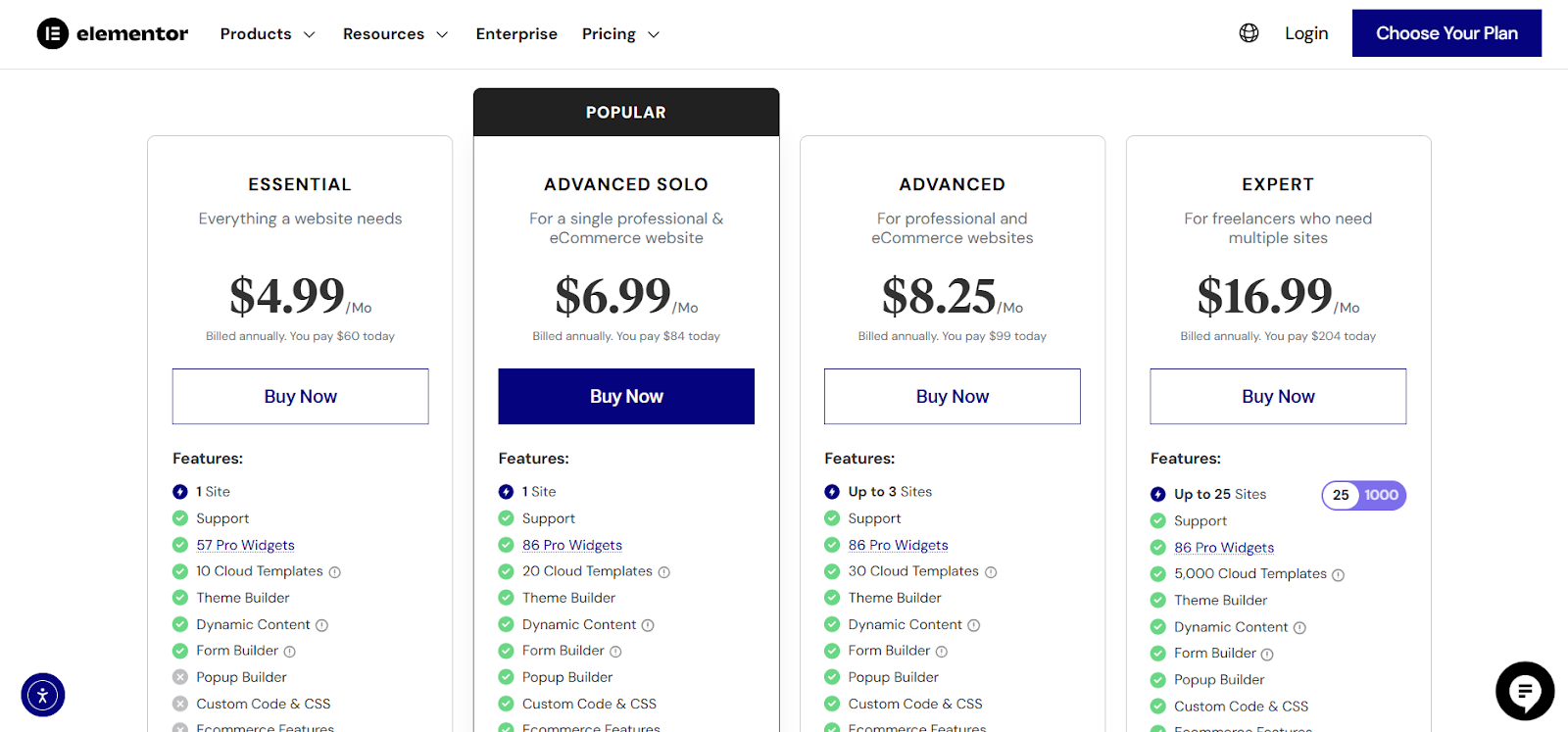
Task: Buy the Advanced Solo plan
Action: point(626,397)
